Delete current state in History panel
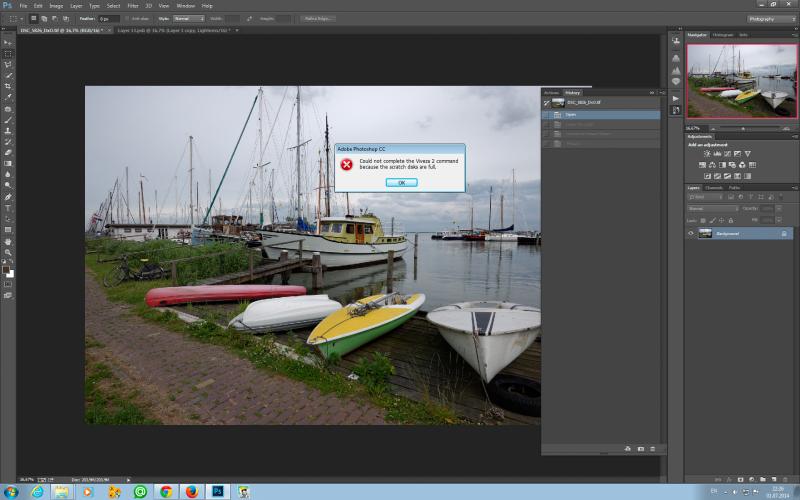800x500 pixels. (653, 449)
